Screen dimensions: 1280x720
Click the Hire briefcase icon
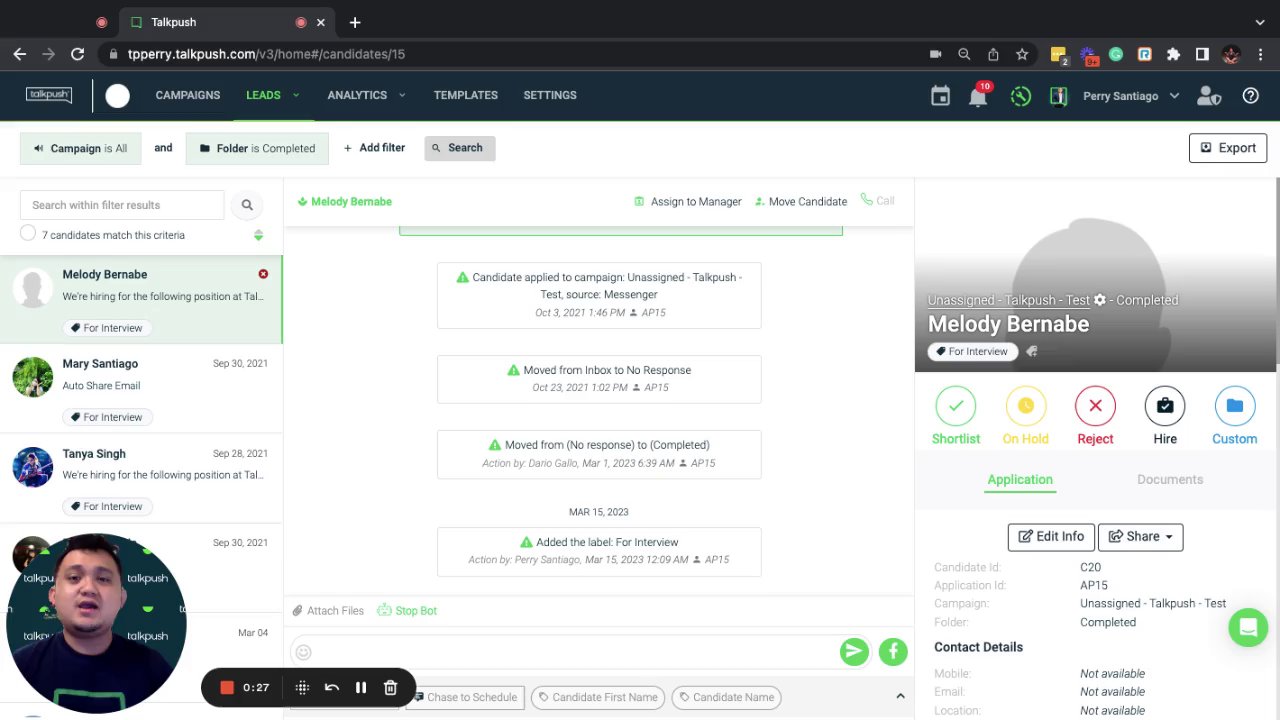[1165, 406]
